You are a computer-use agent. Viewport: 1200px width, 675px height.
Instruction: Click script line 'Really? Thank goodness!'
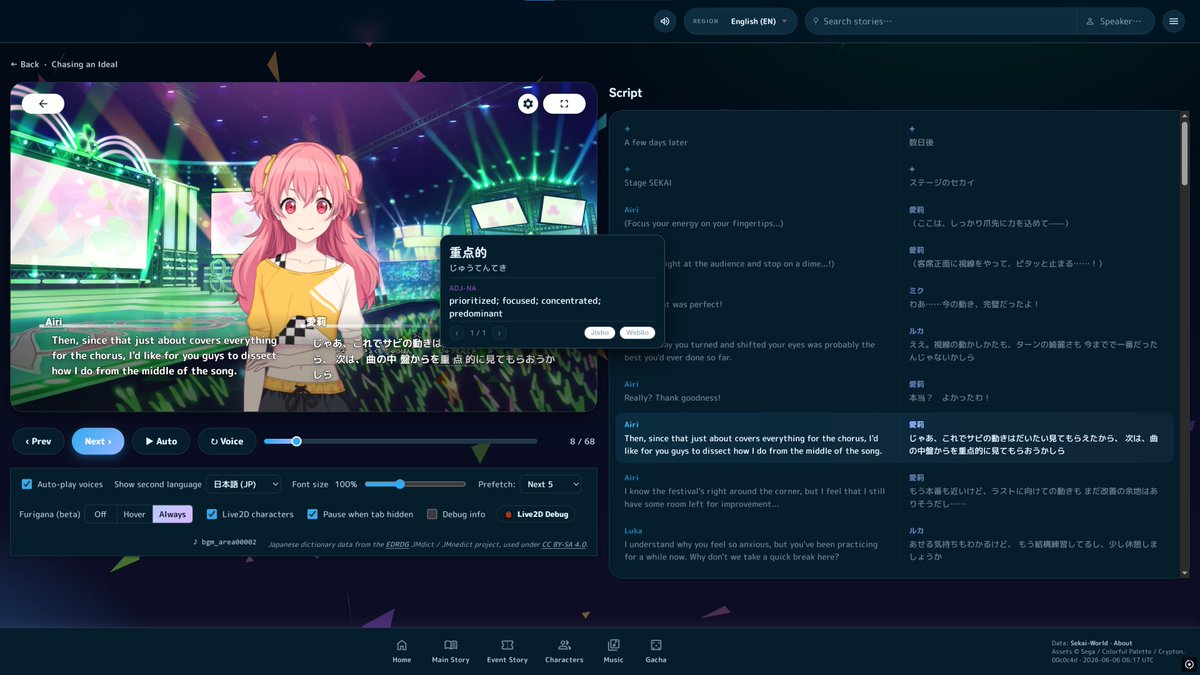pos(672,398)
